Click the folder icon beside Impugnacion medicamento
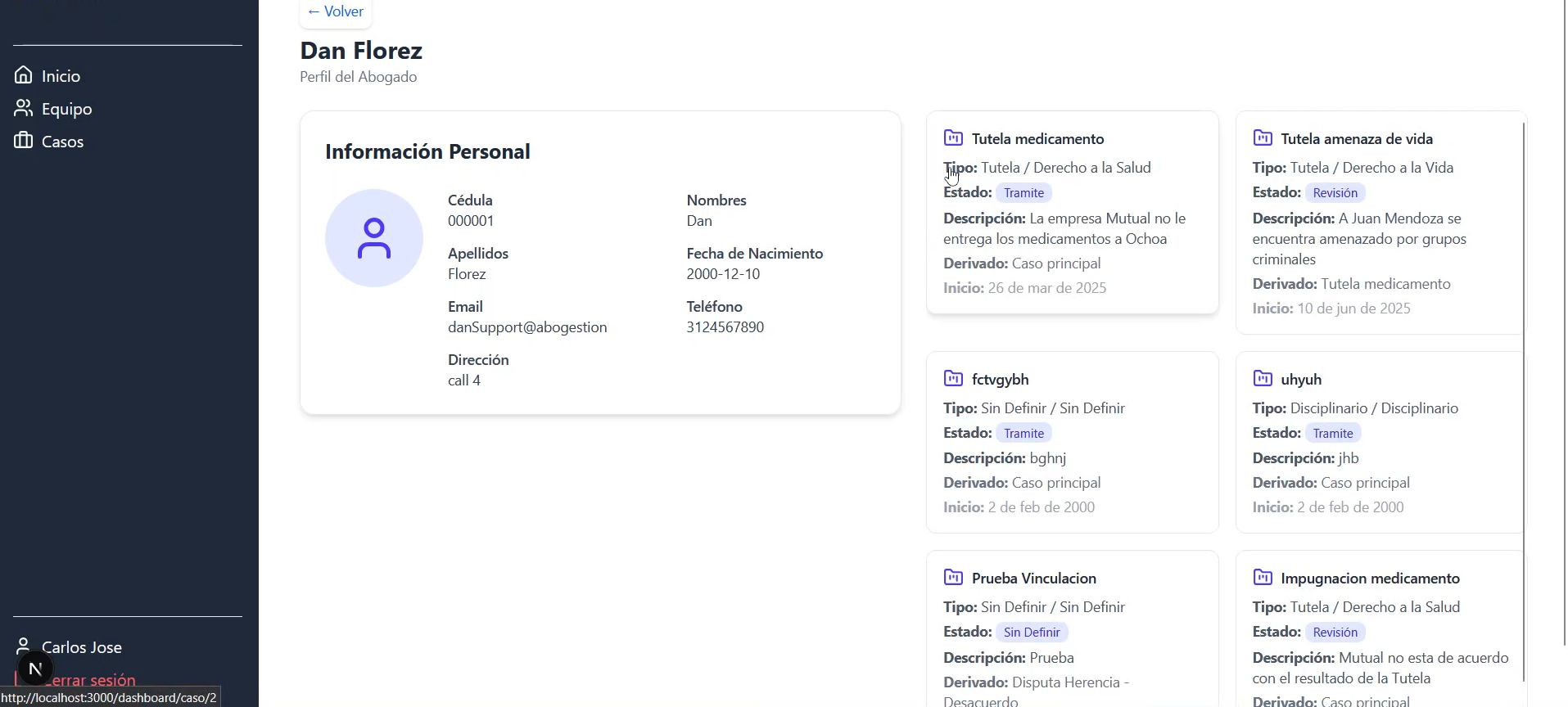The image size is (1568, 707). (1263, 577)
